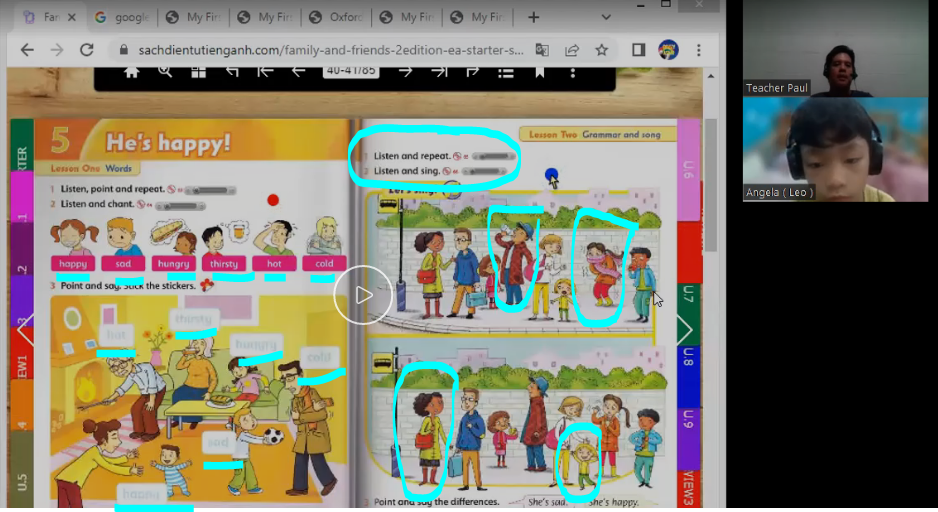Click the 'Lesson Two Grammar and song' heading
This screenshot has width=938, height=512.
click(595, 135)
